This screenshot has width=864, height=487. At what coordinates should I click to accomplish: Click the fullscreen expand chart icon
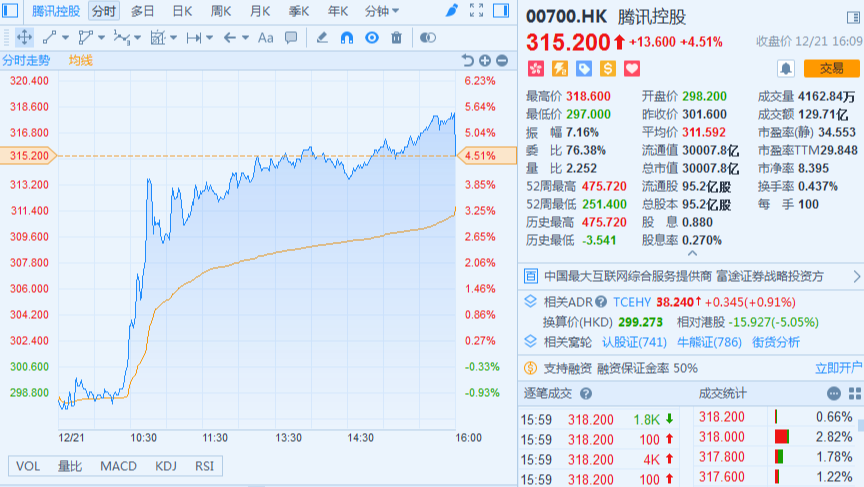pyautogui.click(x=476, y=11)
